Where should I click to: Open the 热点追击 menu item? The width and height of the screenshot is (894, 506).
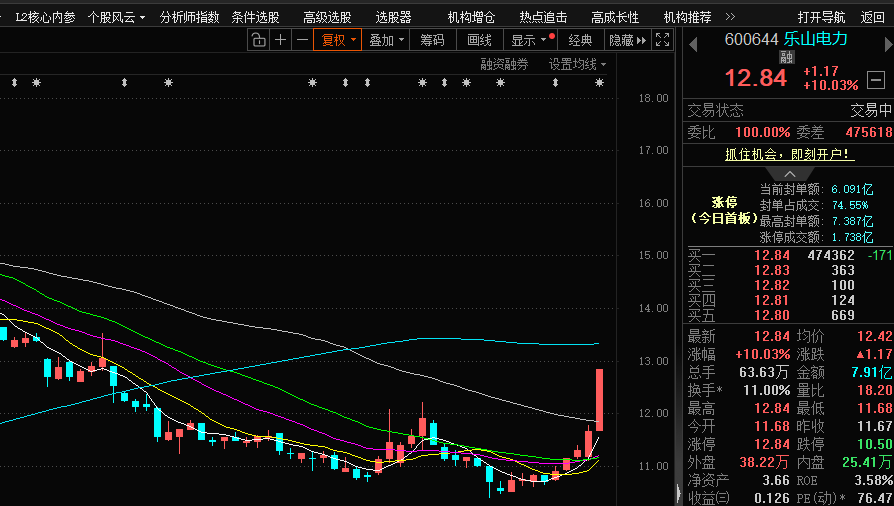pyautogui.click(x=543, y=17)
